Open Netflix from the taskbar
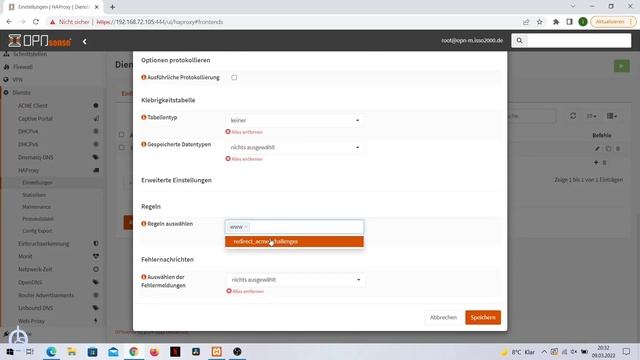The image size is (640, 360). tap(175, 351)
